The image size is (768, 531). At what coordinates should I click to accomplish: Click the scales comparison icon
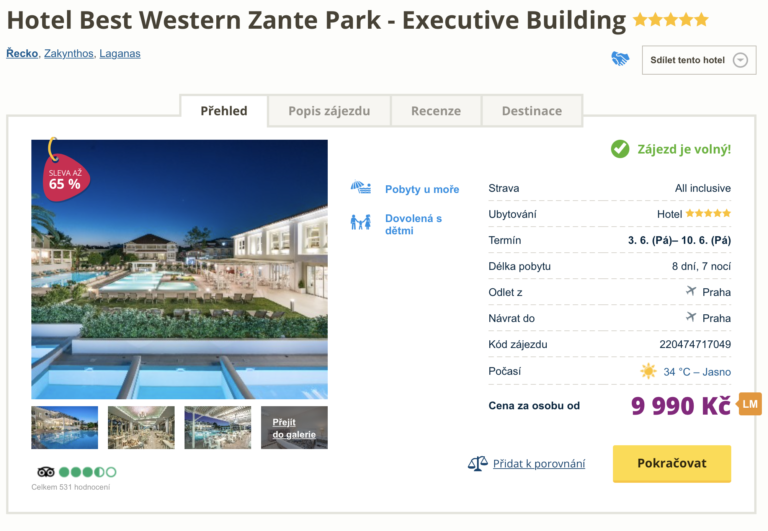(477, 464)
